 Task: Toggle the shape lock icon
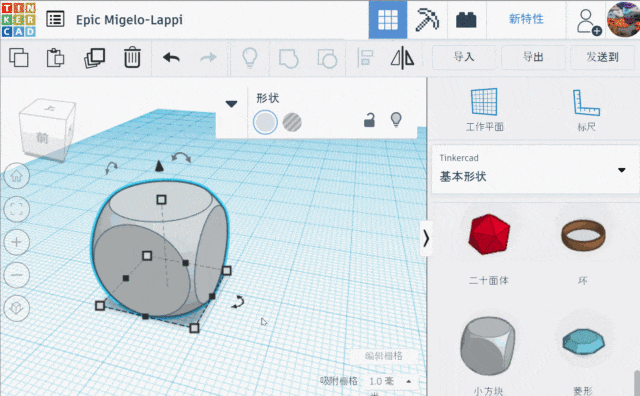369,120
